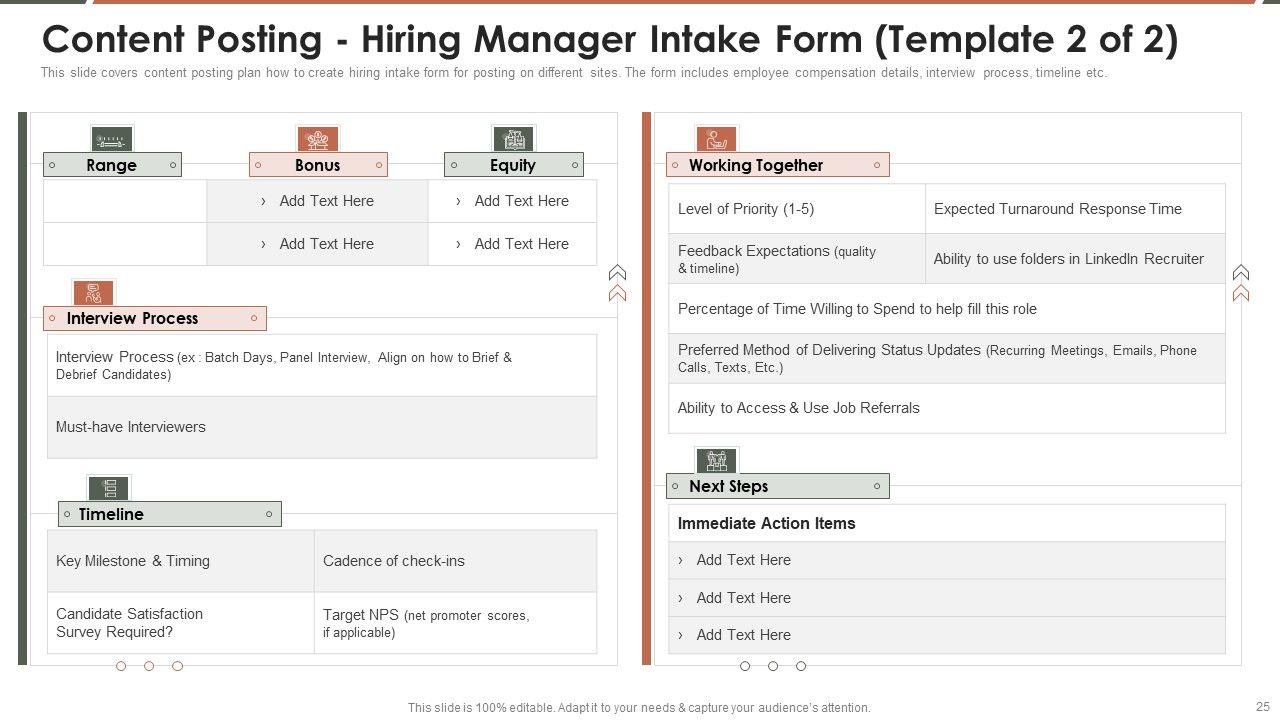1280x720 pixels.
Task: Select the Interview Process section icon
Action: coord(93,293)
